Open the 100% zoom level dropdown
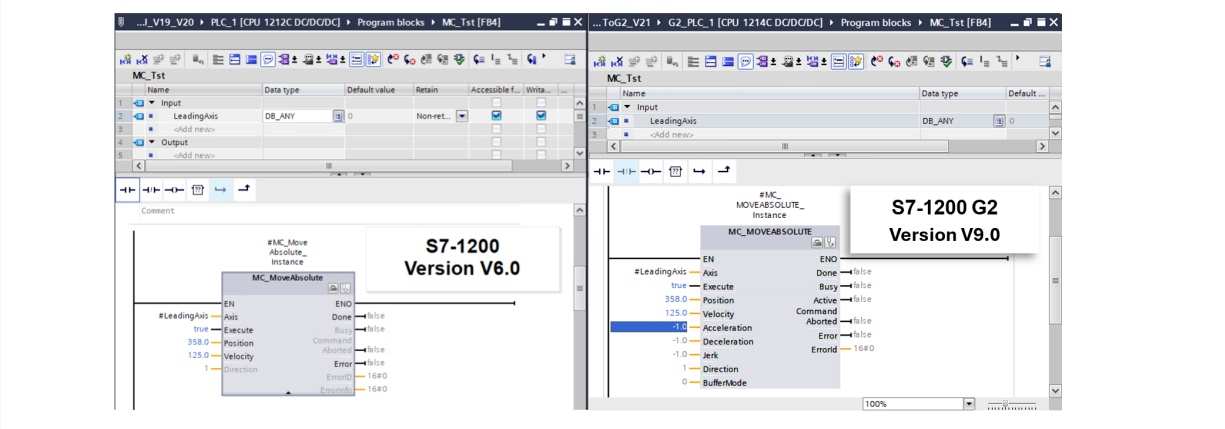Viewport: 1225px width, 429px height. click(x=968, y=404)
